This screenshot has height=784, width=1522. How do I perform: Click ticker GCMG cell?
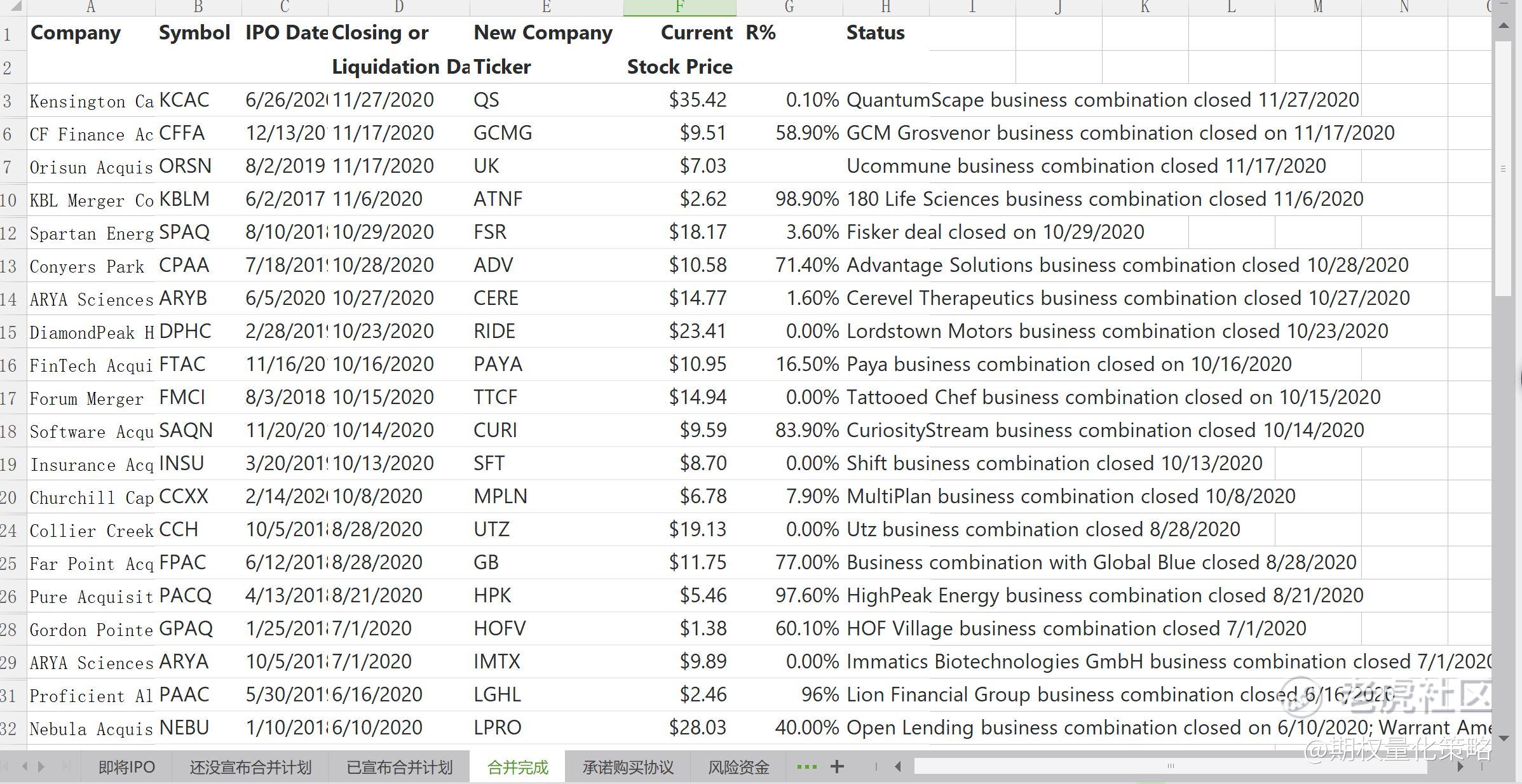pyautogui.click(x=547, y=133)
